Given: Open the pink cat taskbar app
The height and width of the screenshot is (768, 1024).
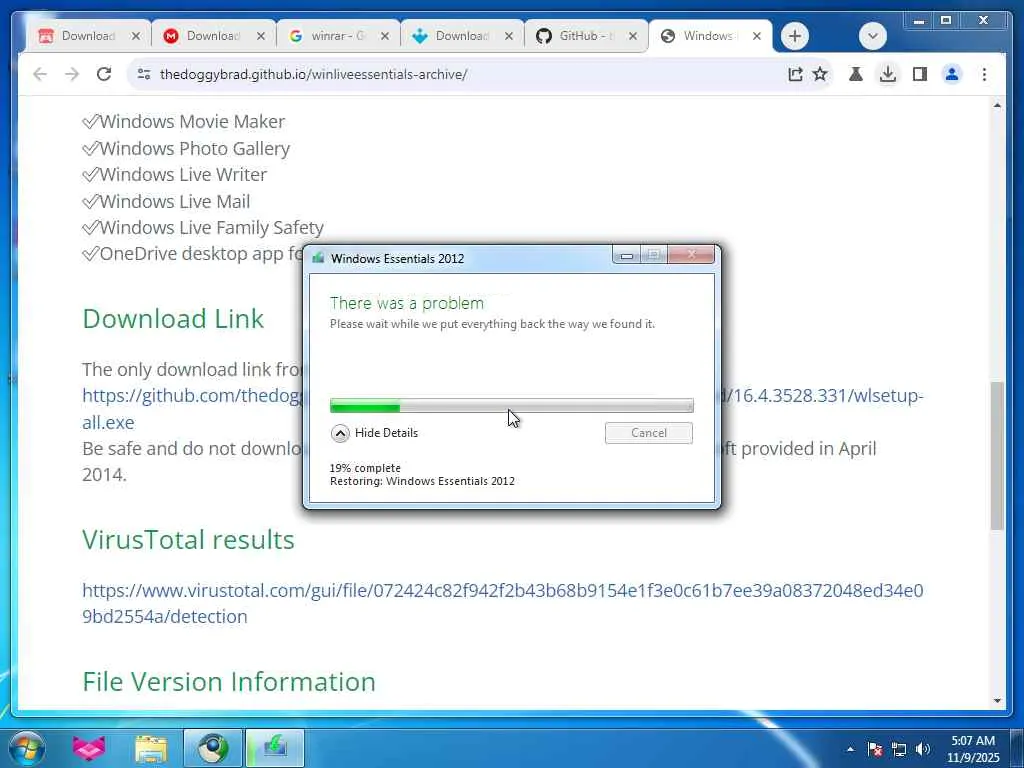Looking at the screenshot, I should 89,748.
